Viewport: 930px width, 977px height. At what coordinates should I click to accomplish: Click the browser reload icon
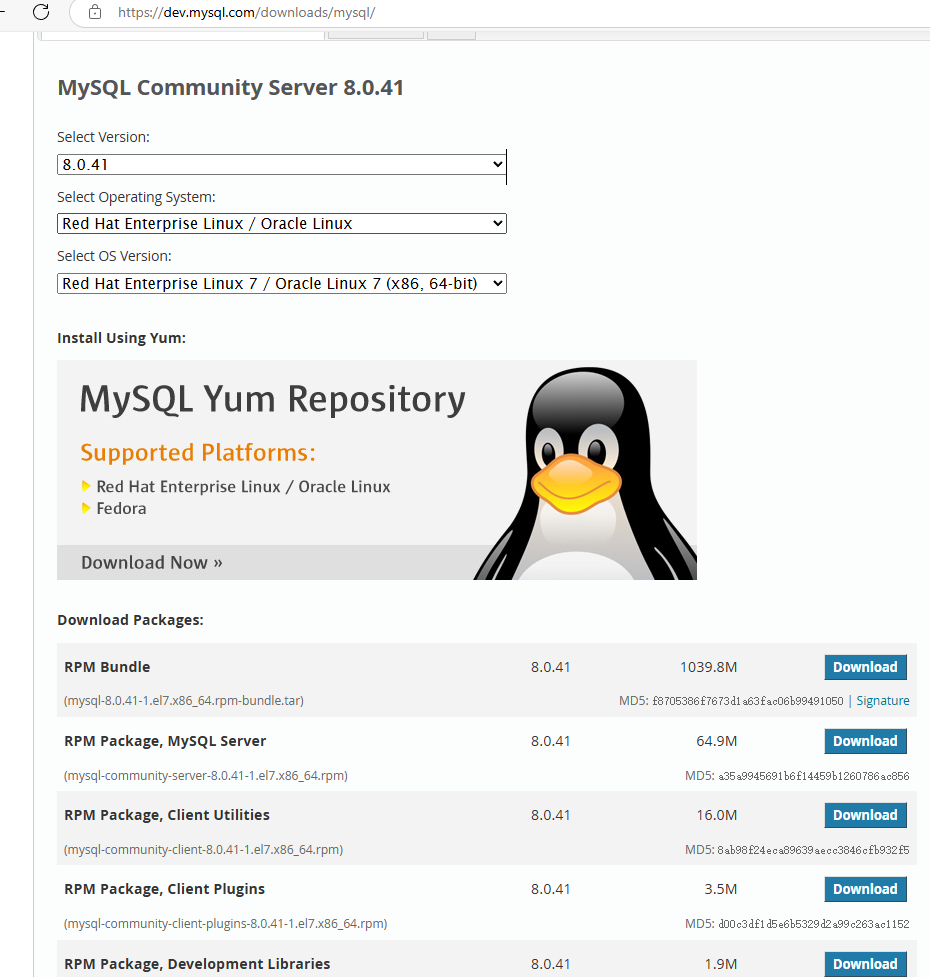41,13
